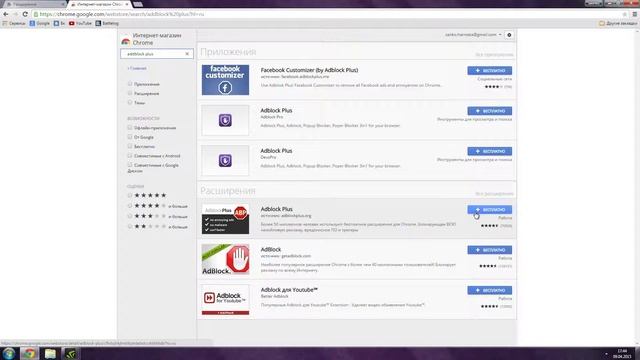Select the Расширения filter radio button

pos(130,93)
